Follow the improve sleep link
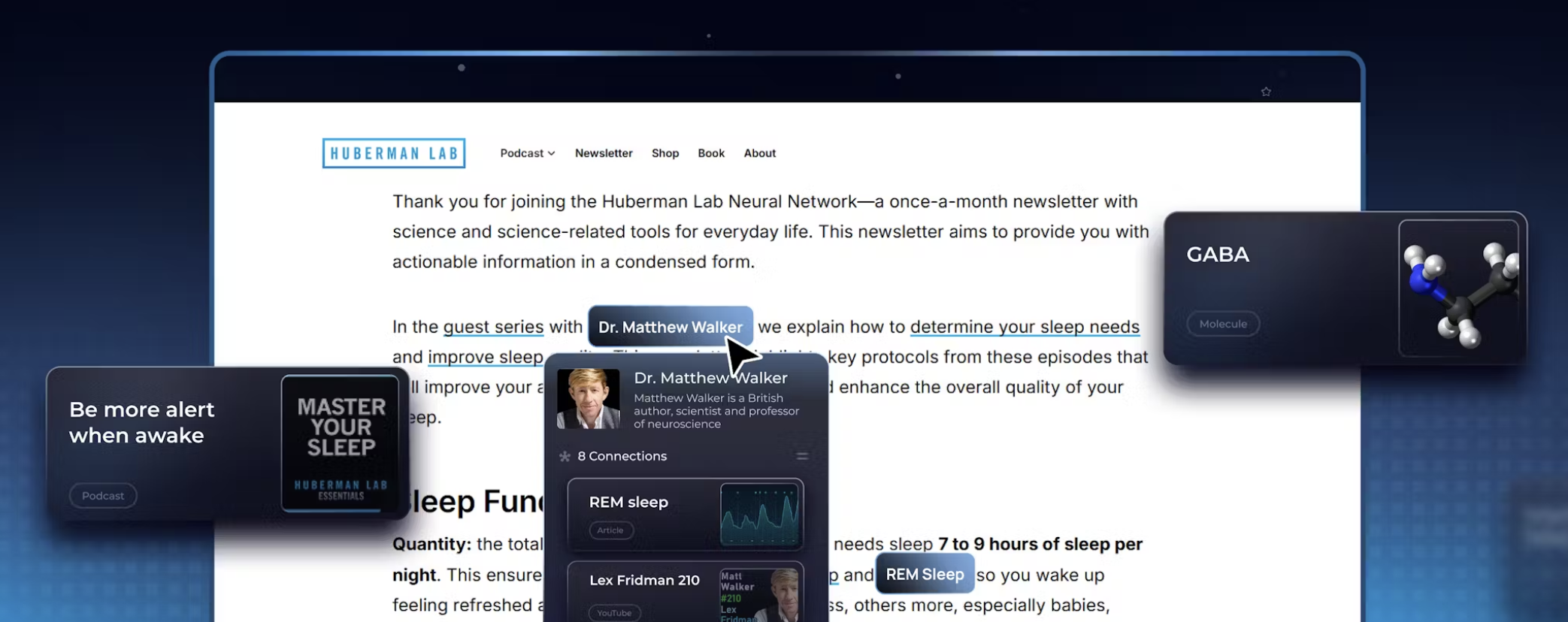Image resolution: width=1568 pixels, height=622 pixels. pos(486,357)
